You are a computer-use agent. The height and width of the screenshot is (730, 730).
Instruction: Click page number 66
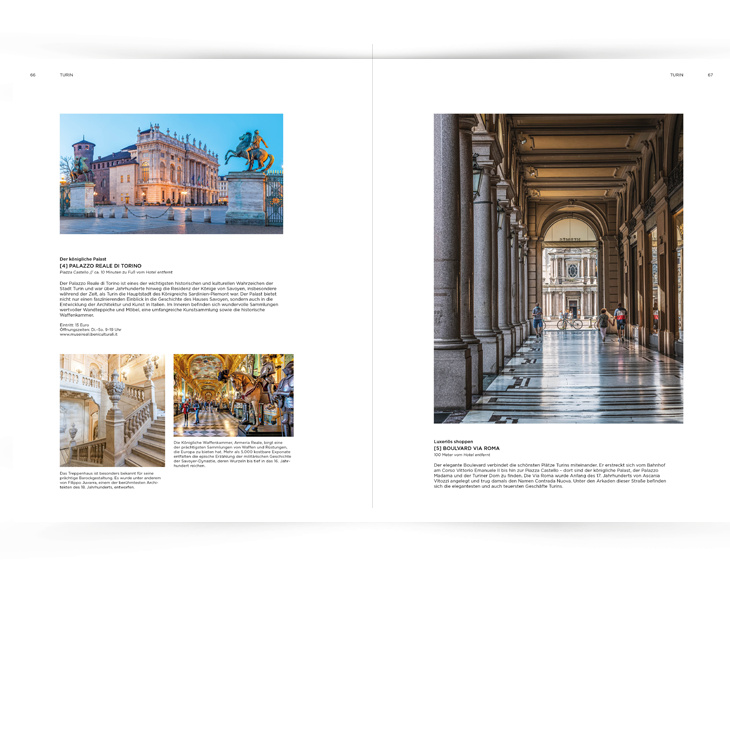pos(32,75)
